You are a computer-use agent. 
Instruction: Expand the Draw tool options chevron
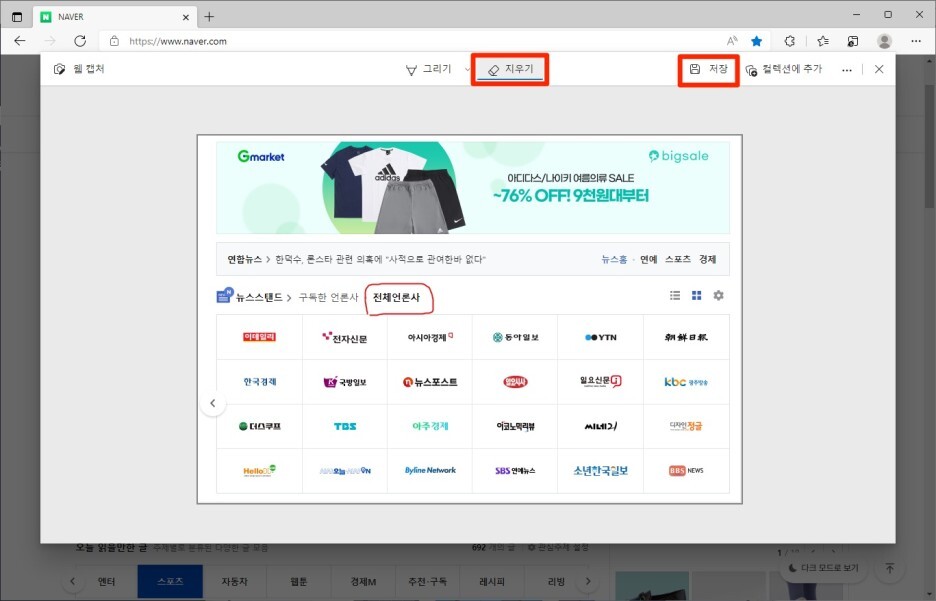coord(467,69)
